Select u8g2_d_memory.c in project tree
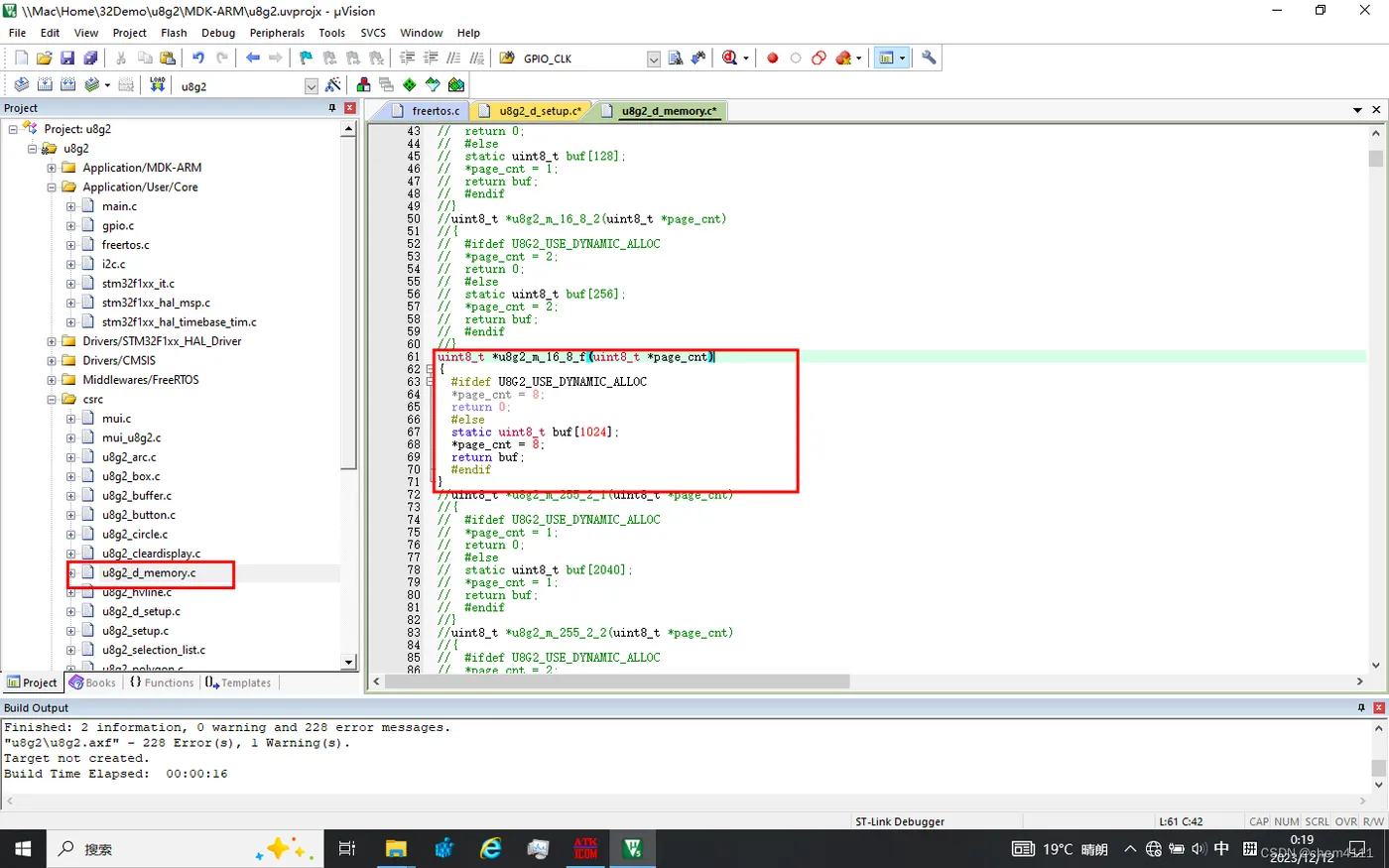Image resolution: width=1389 pixels, height=868 pixels. (149, 573)
